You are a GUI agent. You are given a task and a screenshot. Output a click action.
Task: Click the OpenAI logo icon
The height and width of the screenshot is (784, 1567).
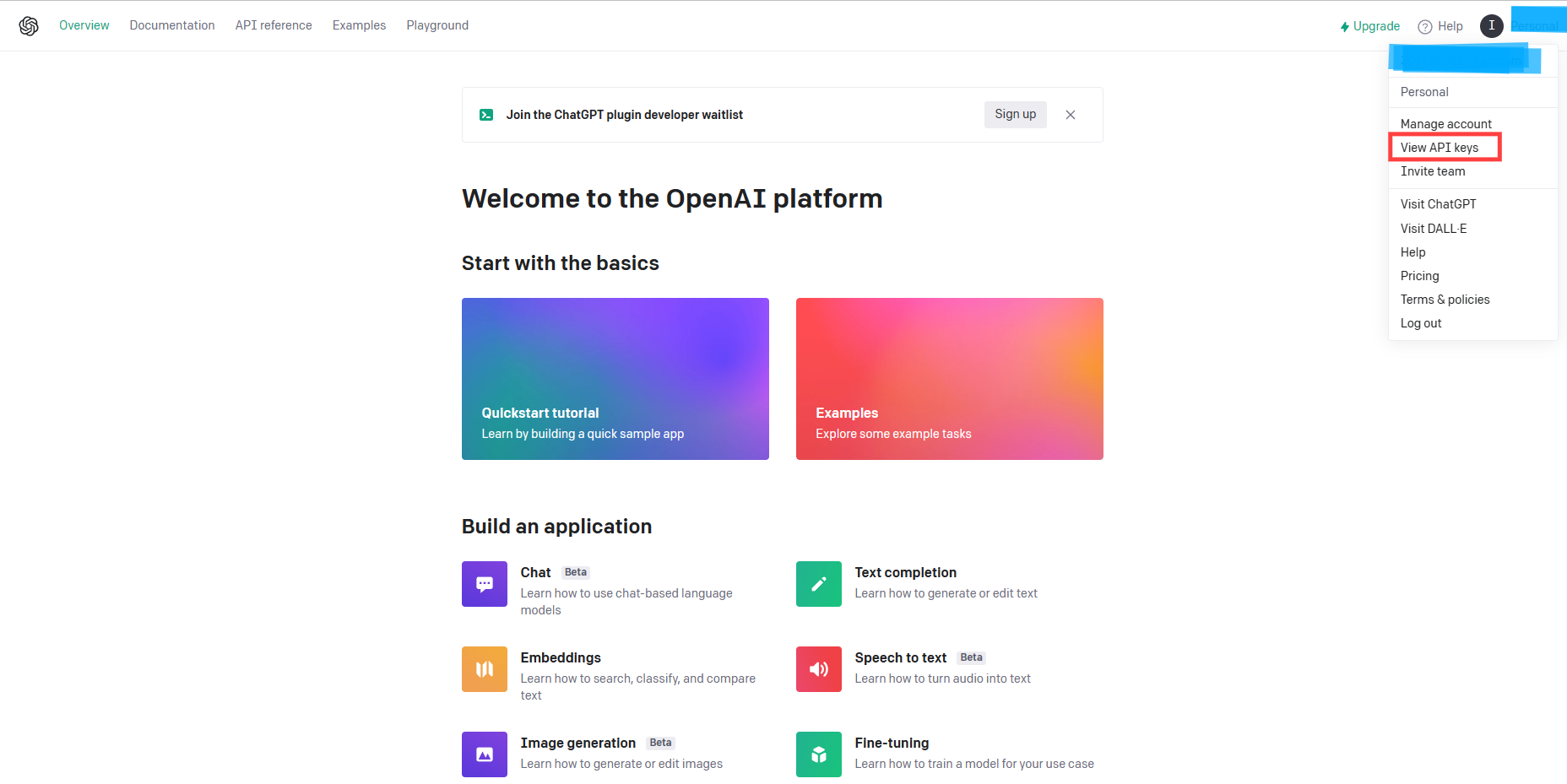click(x=29, y=26)
